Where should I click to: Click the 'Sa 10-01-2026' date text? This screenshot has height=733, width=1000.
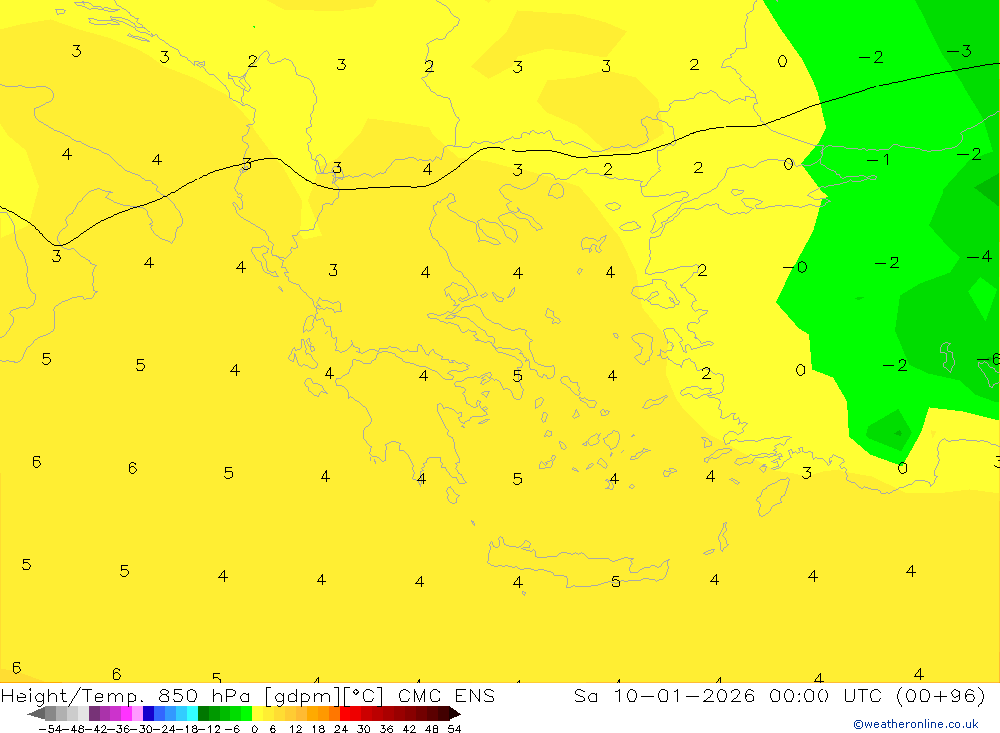click(x=664, y=695)
